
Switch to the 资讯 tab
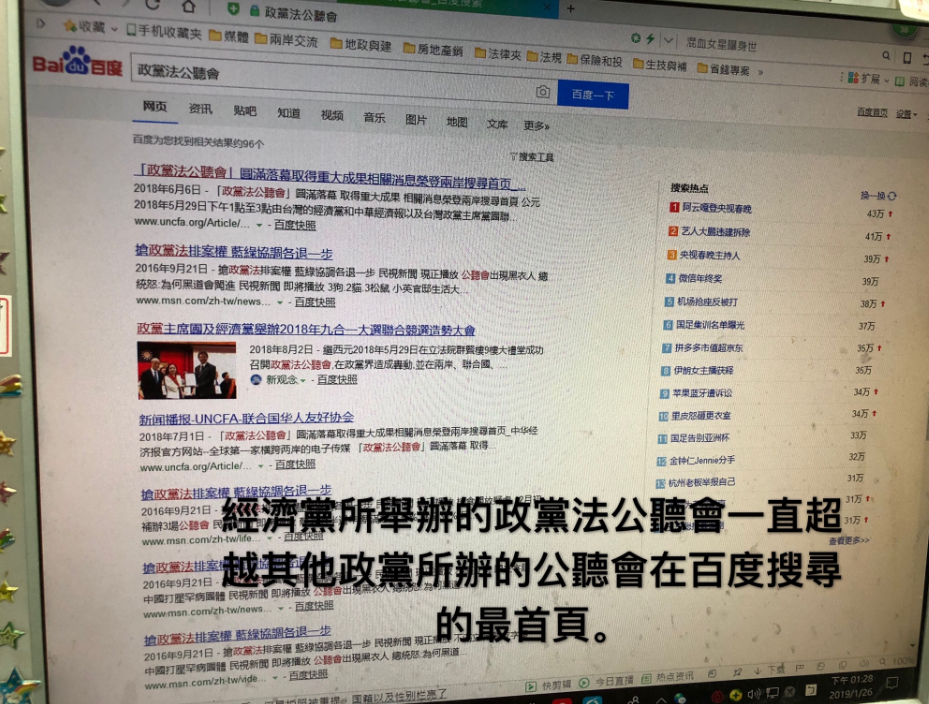click(x=200, y=108)
